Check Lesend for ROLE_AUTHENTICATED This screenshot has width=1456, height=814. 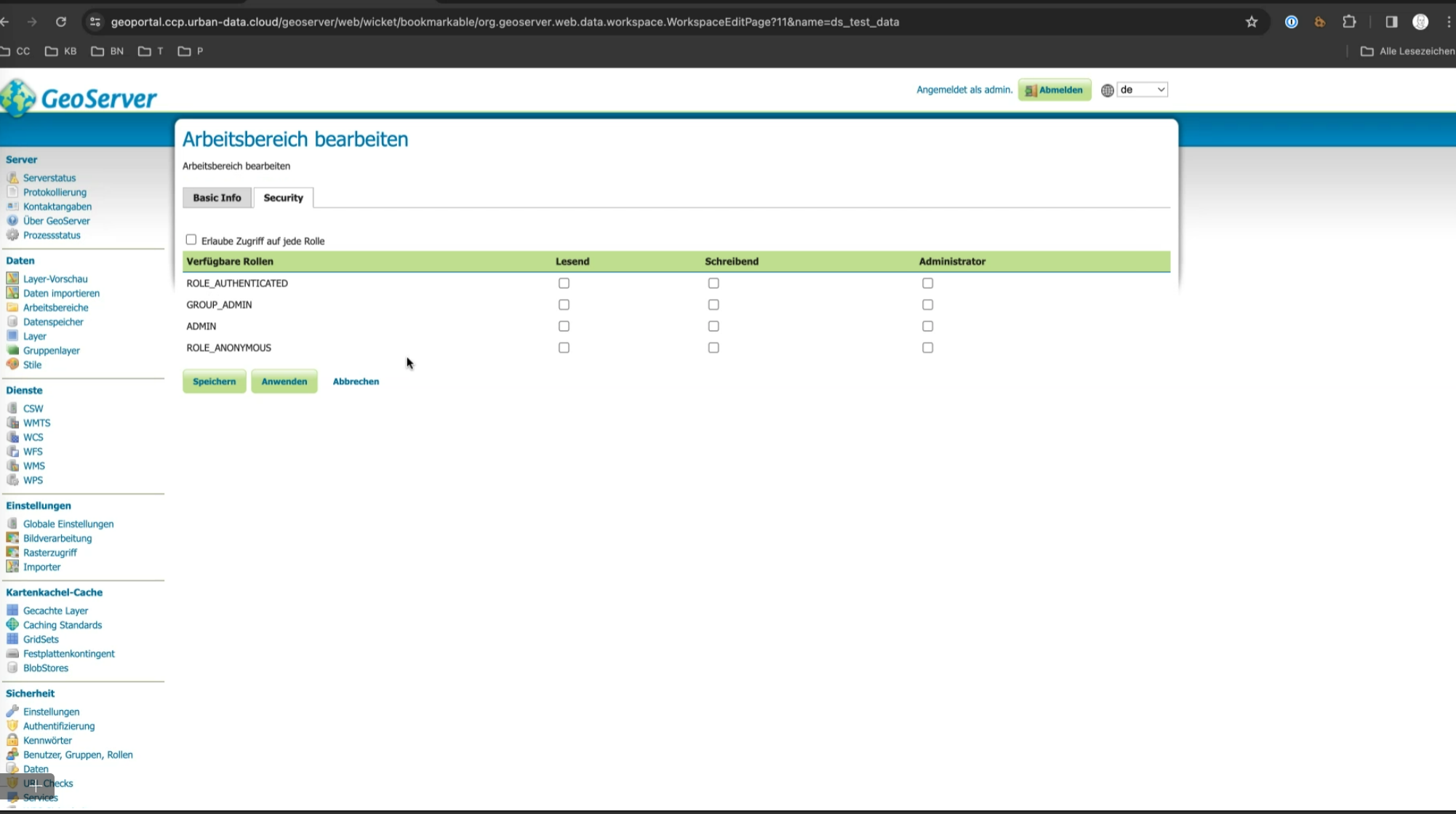(564, 283)
